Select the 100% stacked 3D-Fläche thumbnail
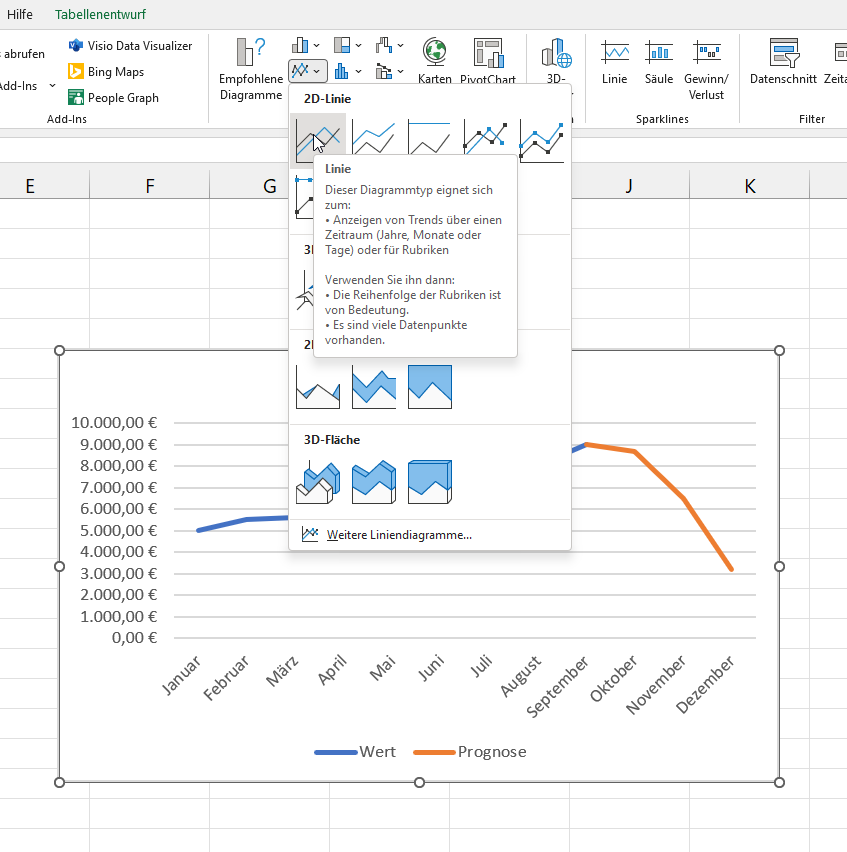This screenshot has width=847, height=852. click(430, 481)
